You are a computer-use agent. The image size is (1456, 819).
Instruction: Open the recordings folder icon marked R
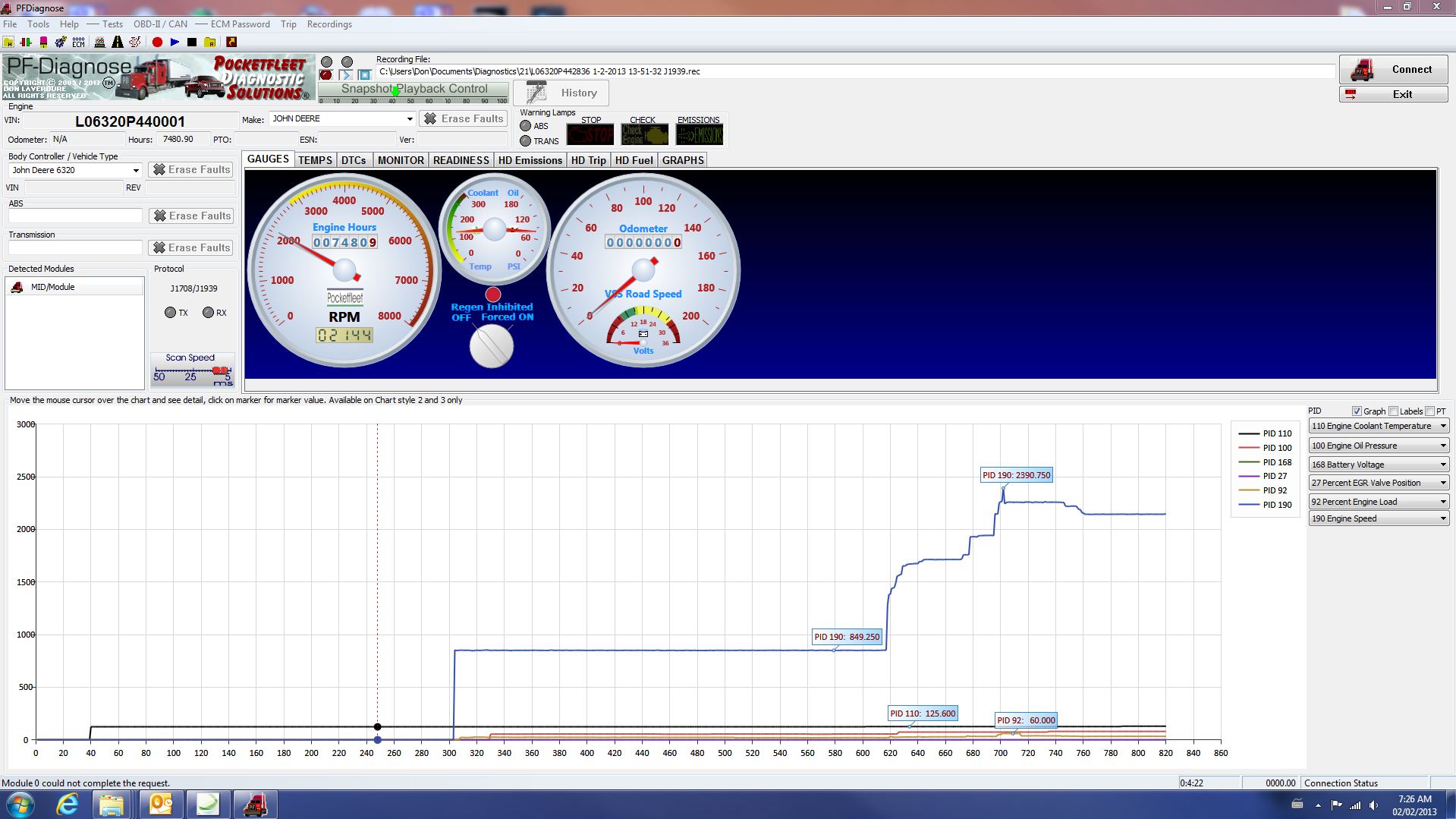(x=210, y=43)
